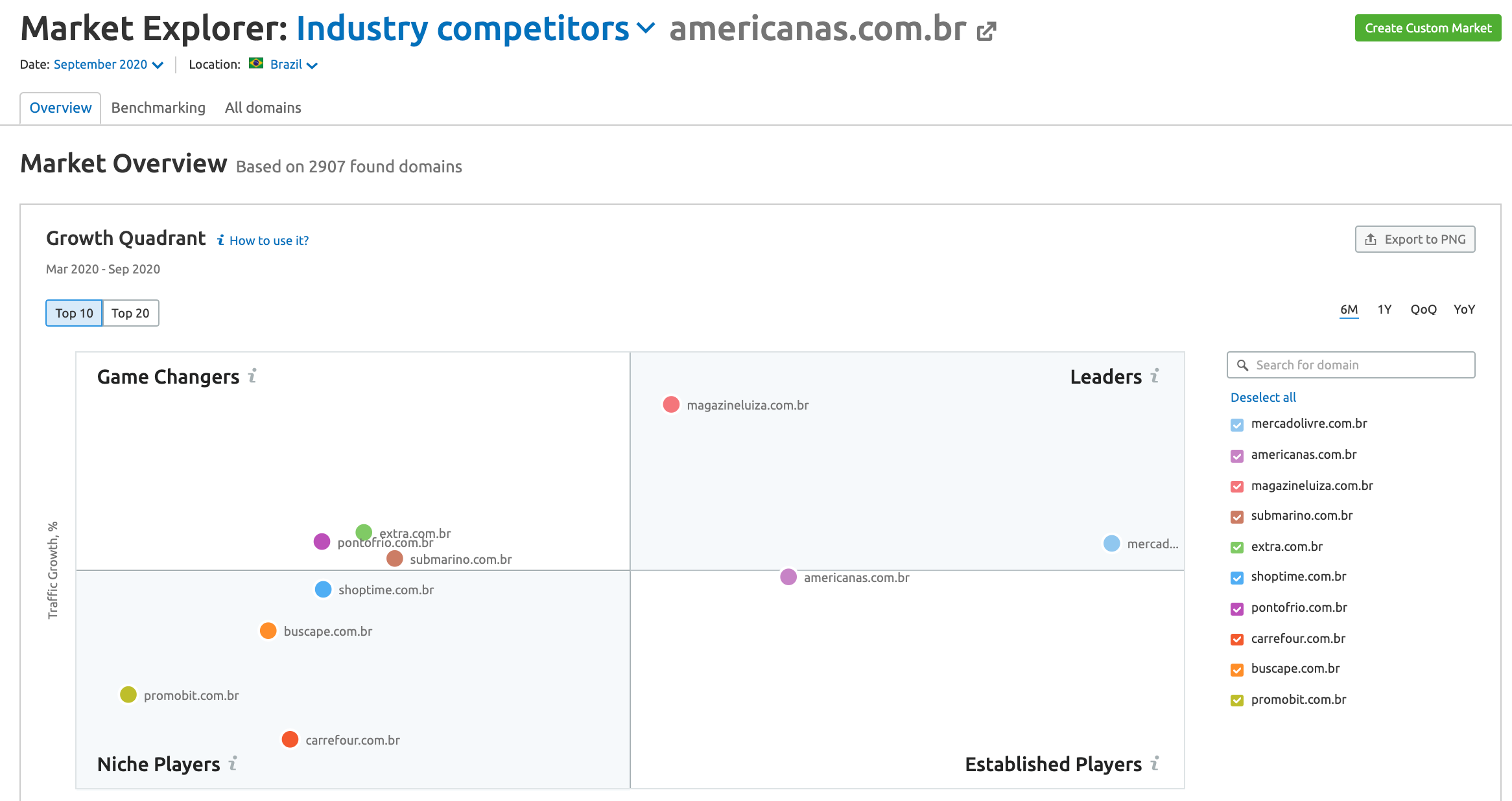Click the Create Custom Market button
This screenshot has width=1512, height=801.
coord(1427,28)
